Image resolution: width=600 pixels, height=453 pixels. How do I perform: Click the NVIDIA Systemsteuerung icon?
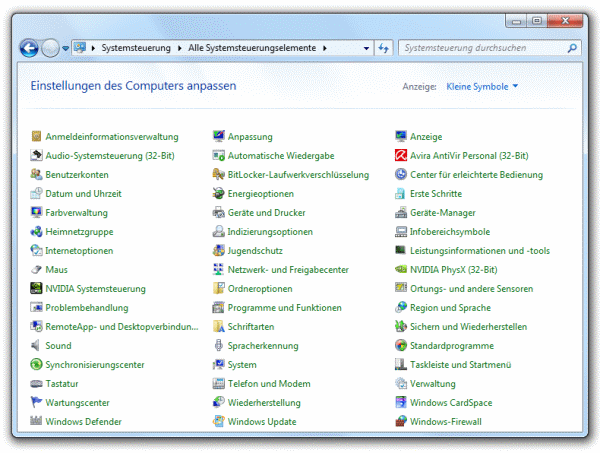37,289
